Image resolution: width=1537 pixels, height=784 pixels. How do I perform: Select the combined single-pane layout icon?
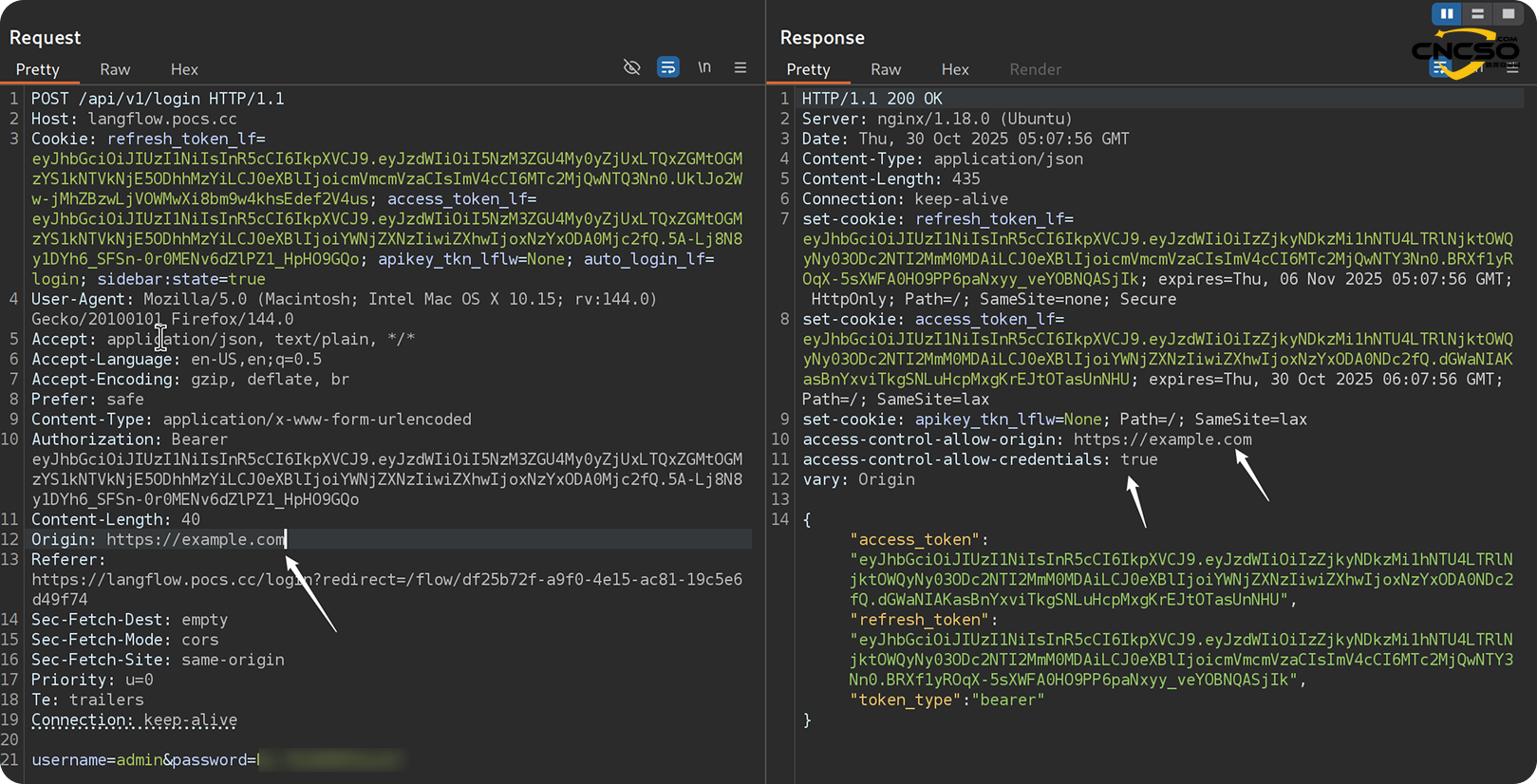[1508, 13]
